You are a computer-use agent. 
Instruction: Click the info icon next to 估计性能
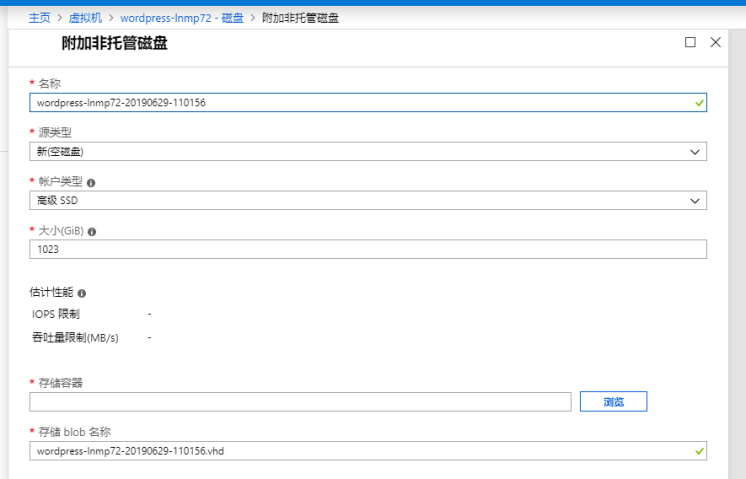tap(82, 294)
